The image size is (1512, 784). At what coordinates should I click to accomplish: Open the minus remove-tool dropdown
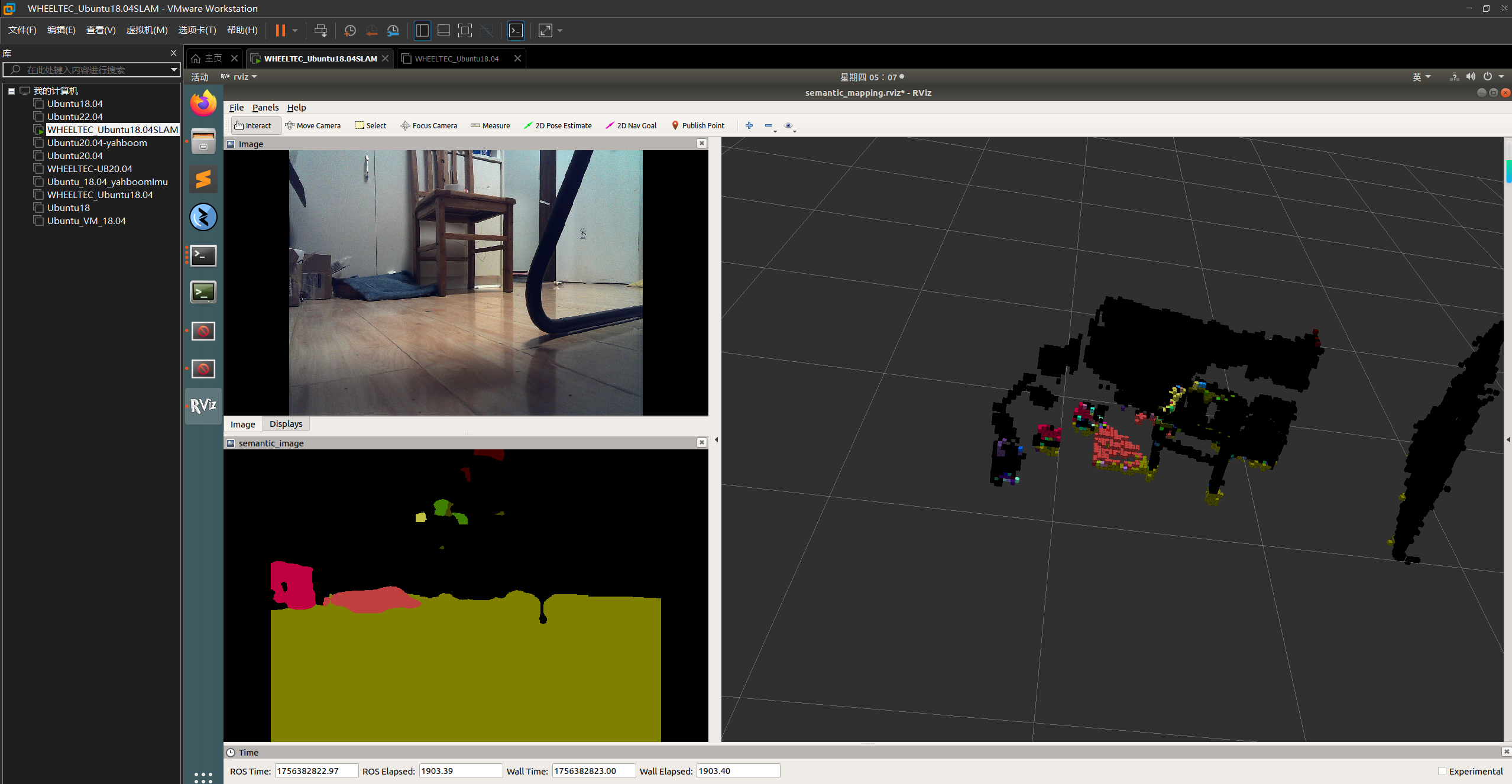pos(770,126)
